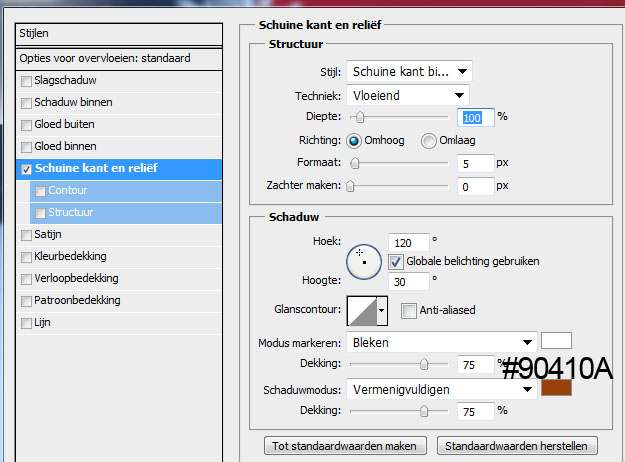
Task: Click the Hoek angle field showing 120
Action: click(409, 243)
